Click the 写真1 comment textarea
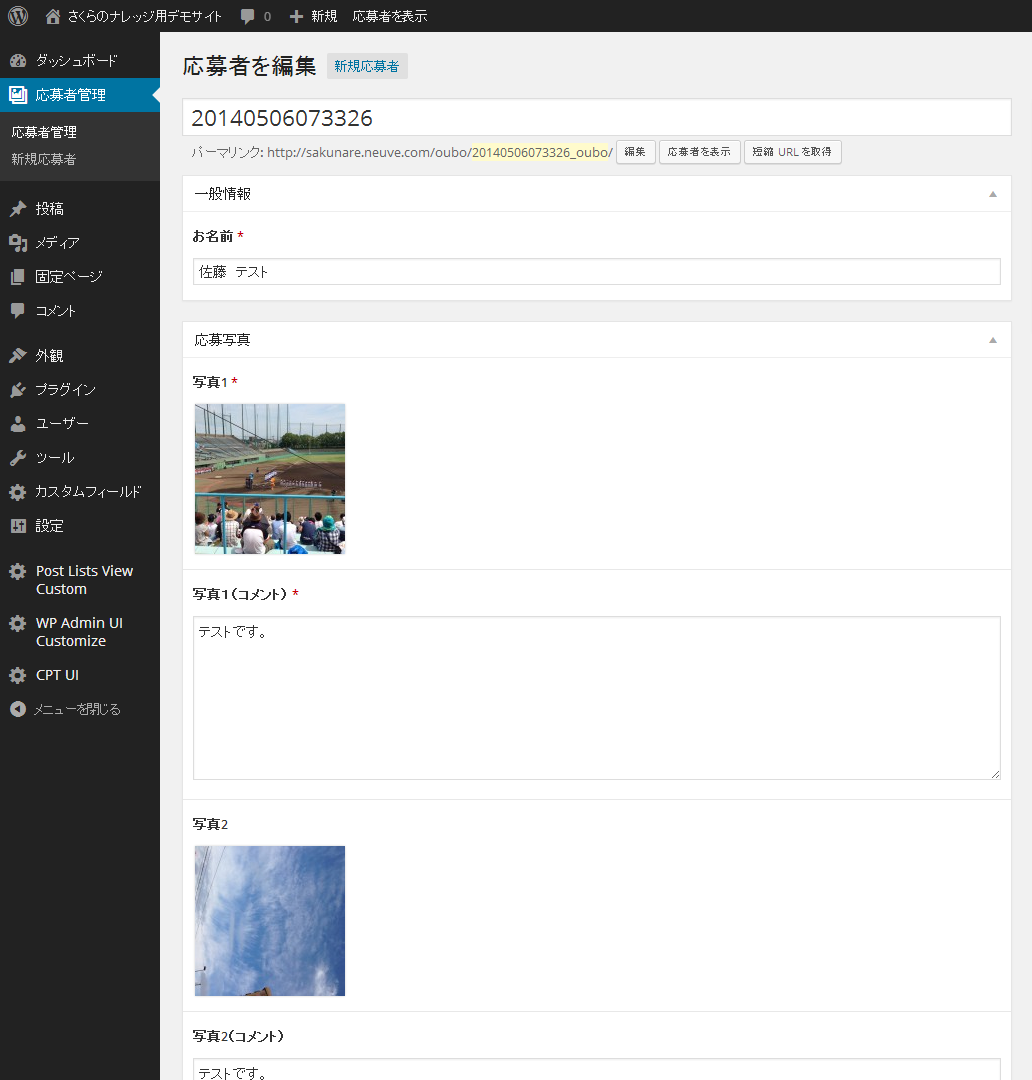This screenshot has width=1032, height=1080. pyautogui.click(x=596, y=698)
